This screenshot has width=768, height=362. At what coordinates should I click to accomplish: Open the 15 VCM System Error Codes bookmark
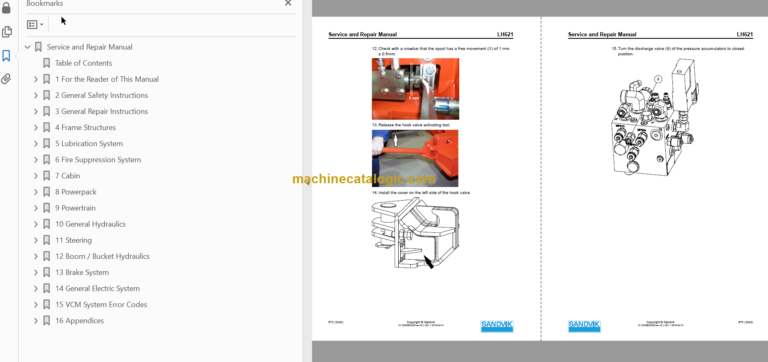(x=101, y=305)
